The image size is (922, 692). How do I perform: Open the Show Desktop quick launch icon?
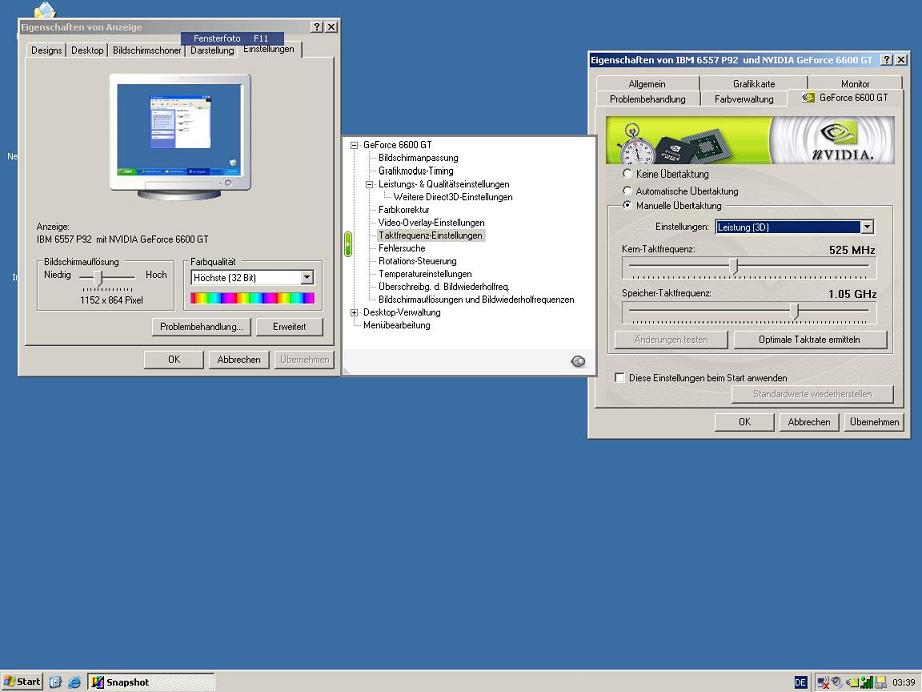tap(55, 682)
